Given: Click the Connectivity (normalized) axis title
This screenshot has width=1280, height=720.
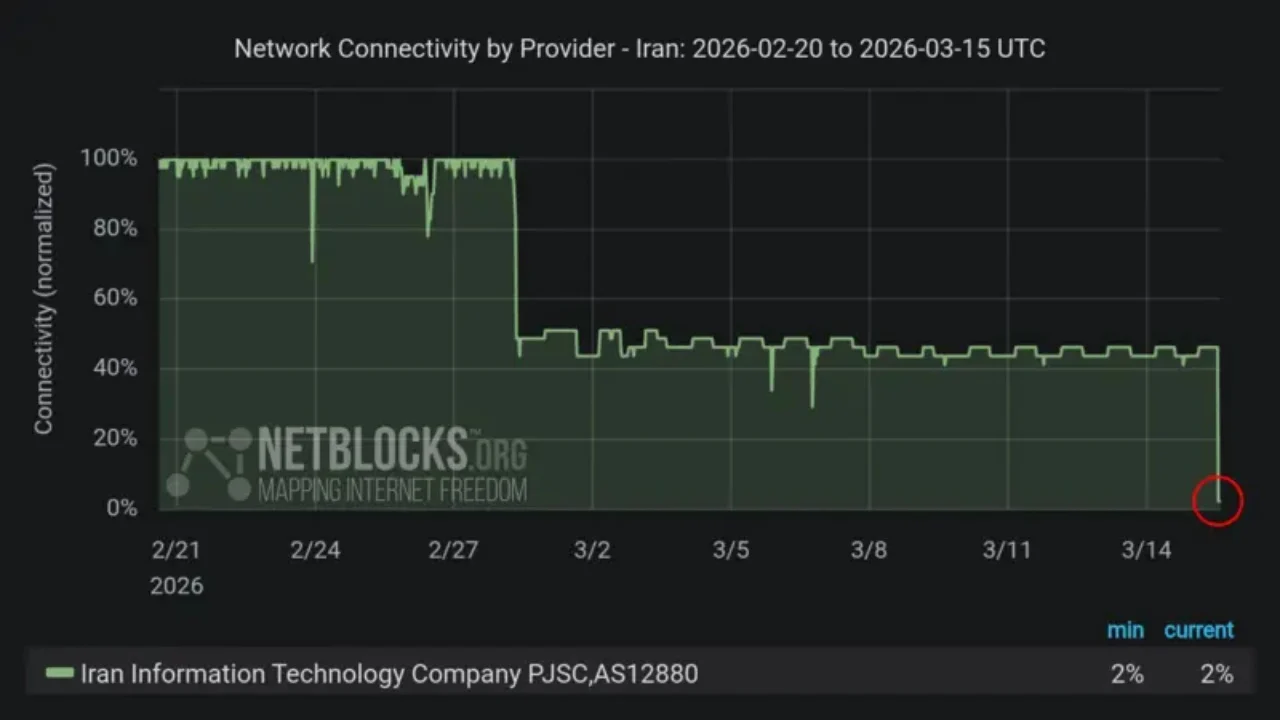Looking at the screenshot, I should coord(43,299).
